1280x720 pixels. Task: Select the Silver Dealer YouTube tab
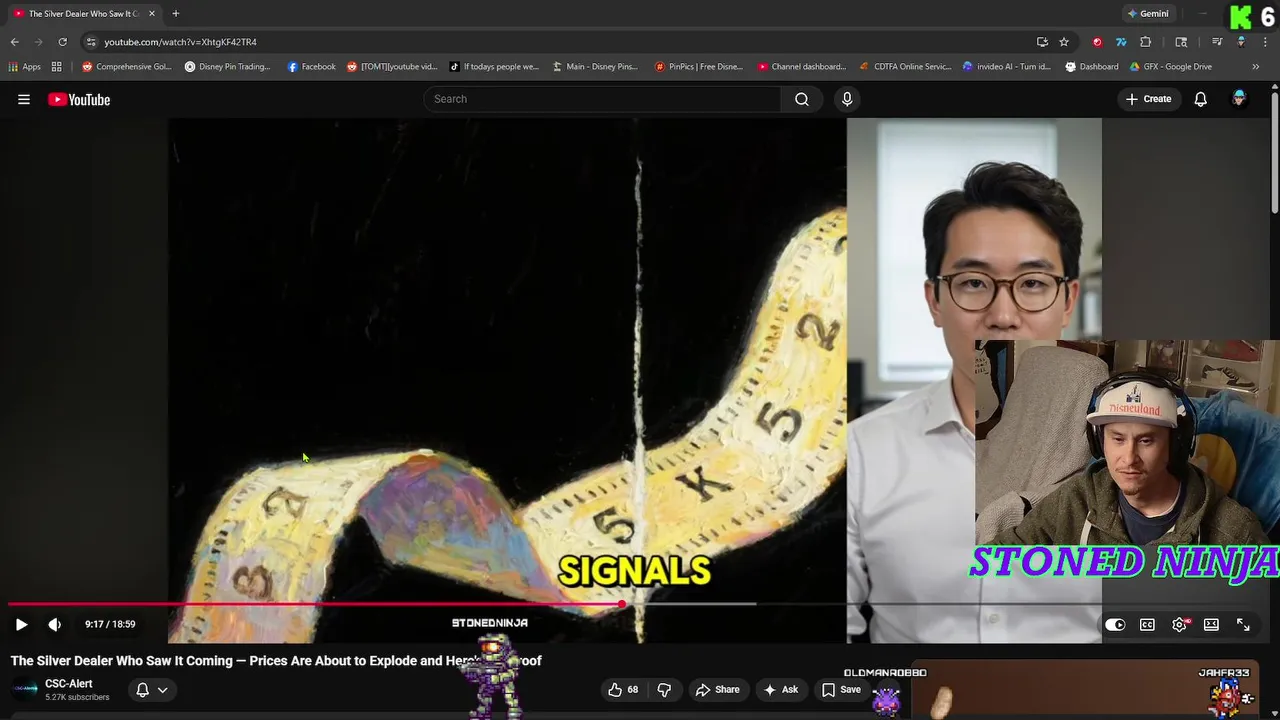click(x=82, y=14)
